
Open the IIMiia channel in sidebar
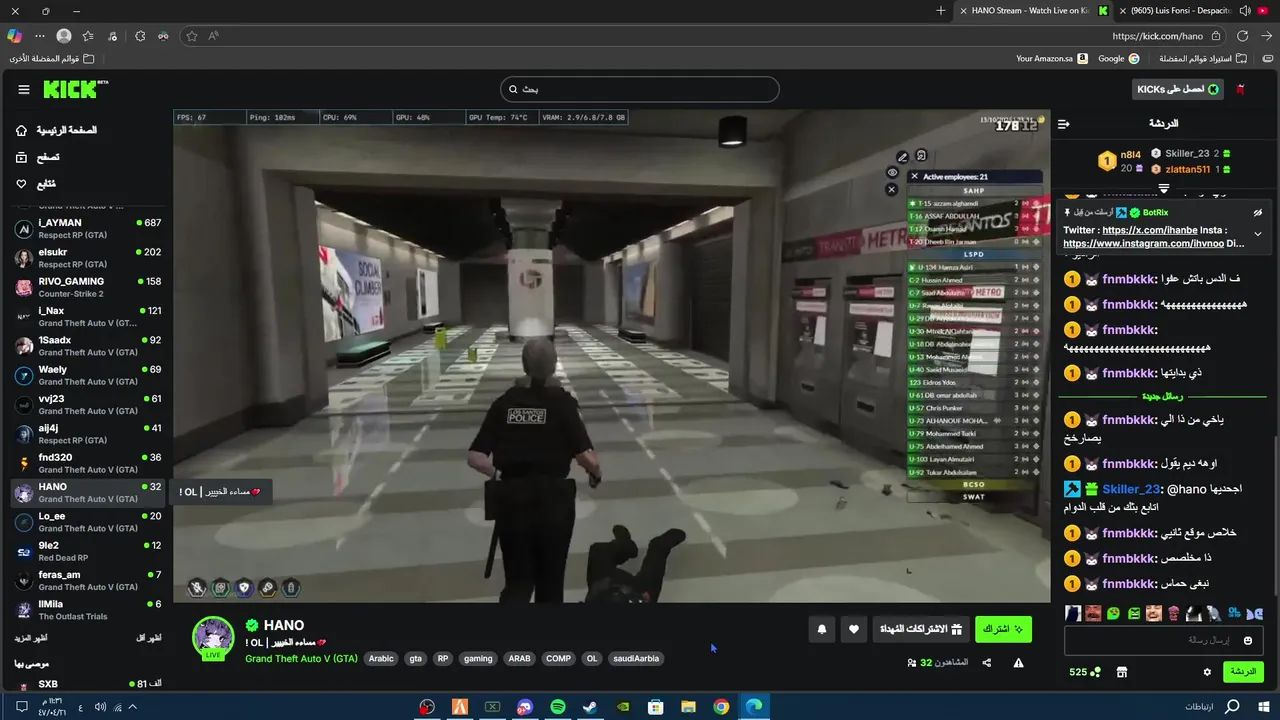tap(86, 609)
